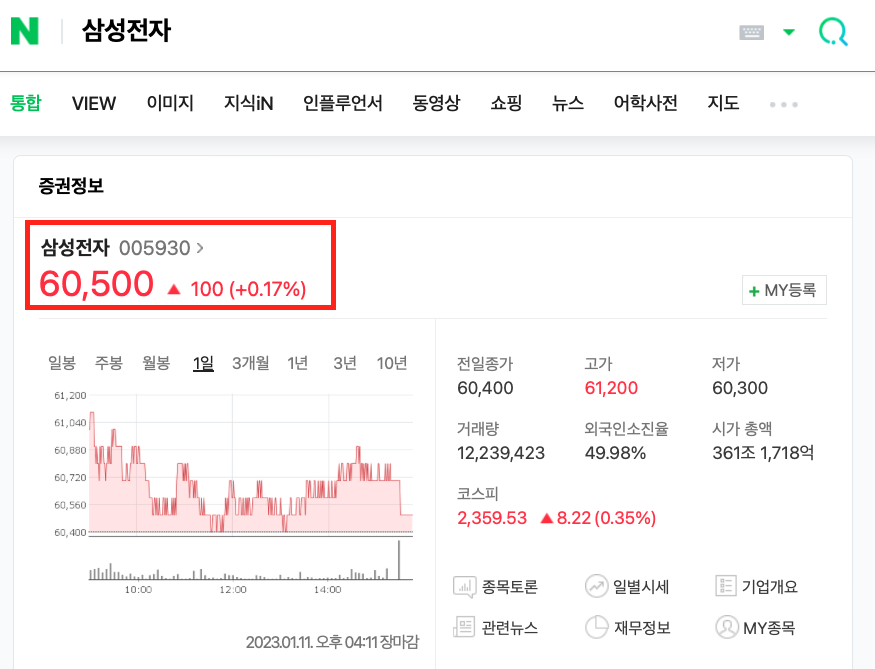This screenshot has height=669, width=875.
Task: Open 종목토론 discussion icon
Action: click(464, 587)
